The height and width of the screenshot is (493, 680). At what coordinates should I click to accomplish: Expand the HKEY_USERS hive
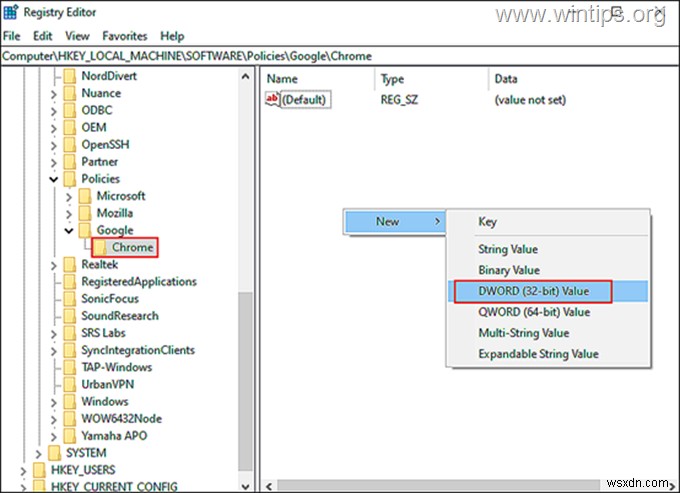(23, 471)
